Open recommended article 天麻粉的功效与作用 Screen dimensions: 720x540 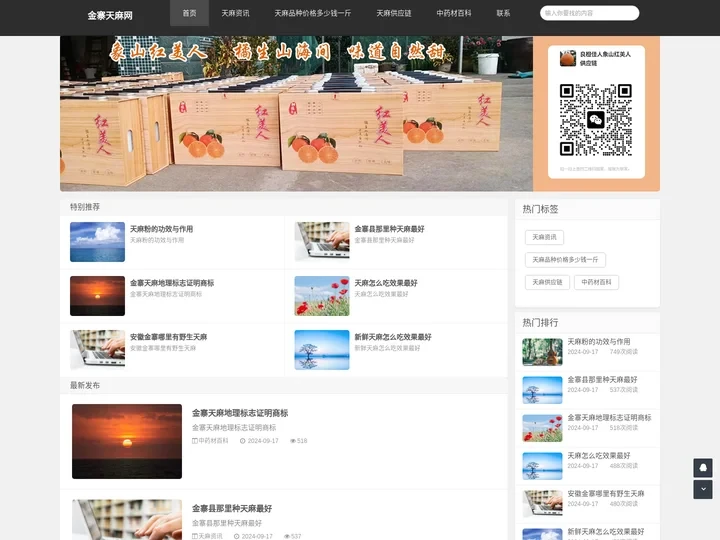[x=161, y=229]
